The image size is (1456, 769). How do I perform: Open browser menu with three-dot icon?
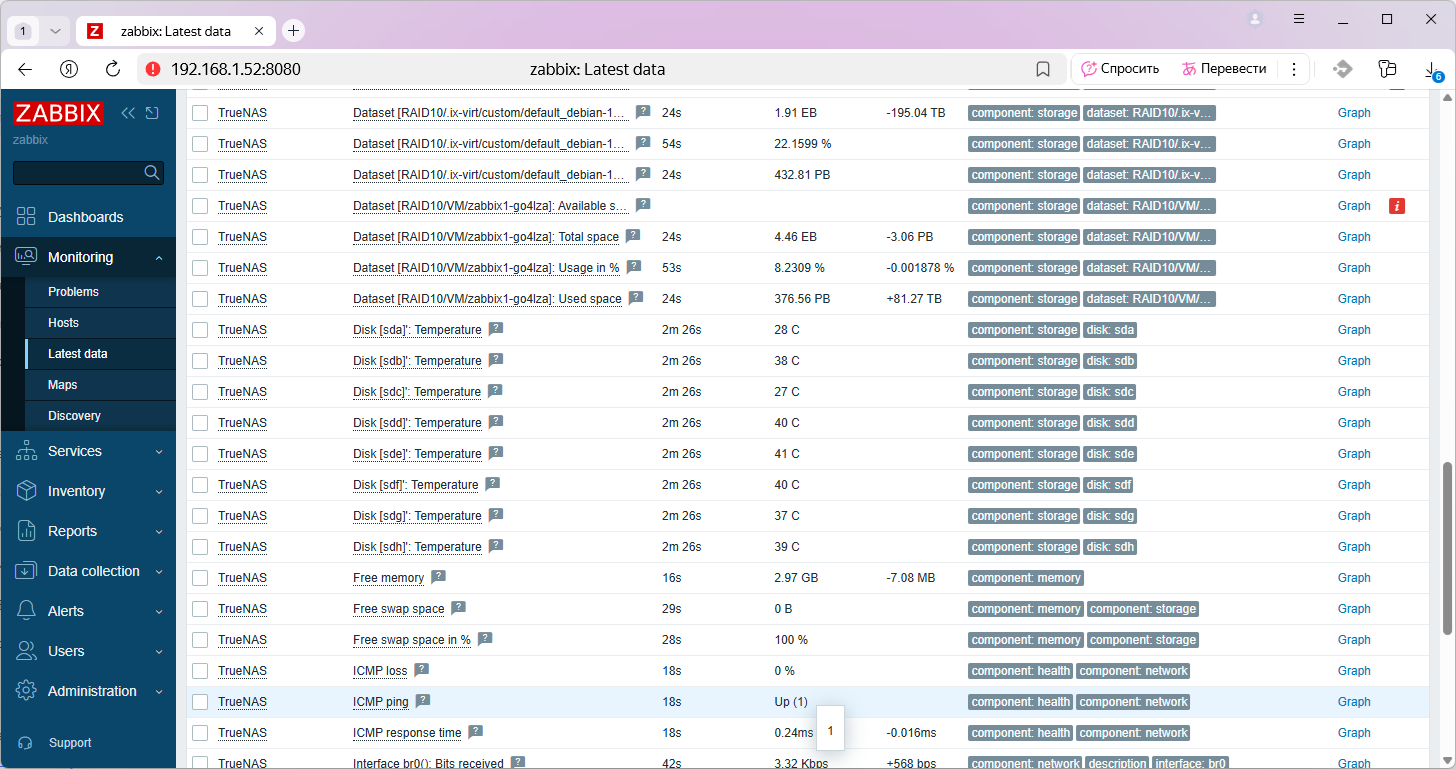pyautogui.click(x=1294, y=69)
